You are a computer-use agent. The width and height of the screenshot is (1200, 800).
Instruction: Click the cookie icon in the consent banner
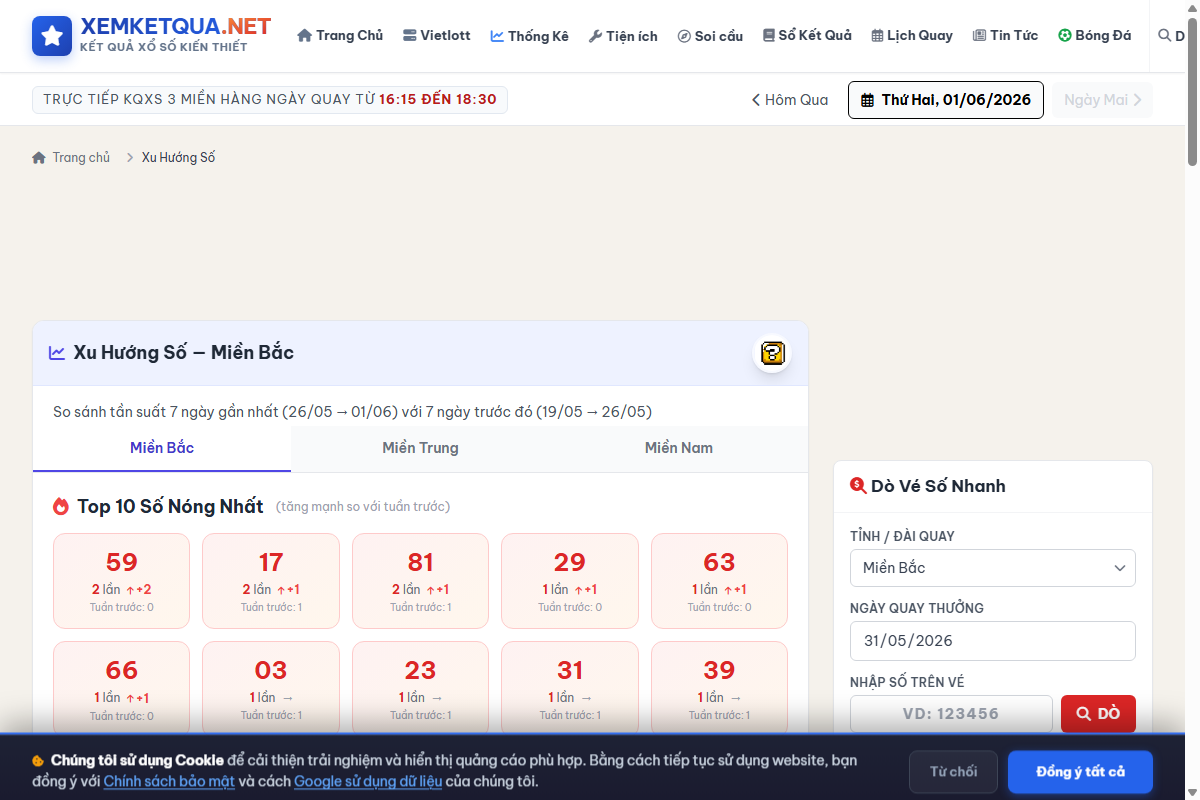[38, 761]
